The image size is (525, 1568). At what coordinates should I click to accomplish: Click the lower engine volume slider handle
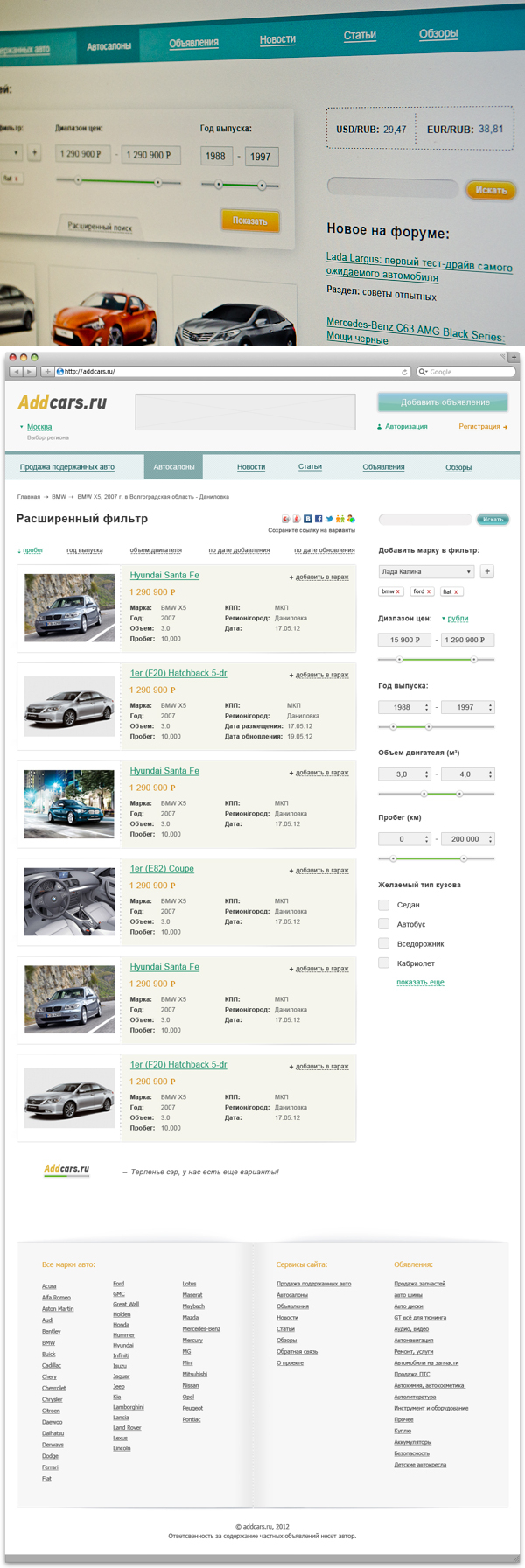424,793
